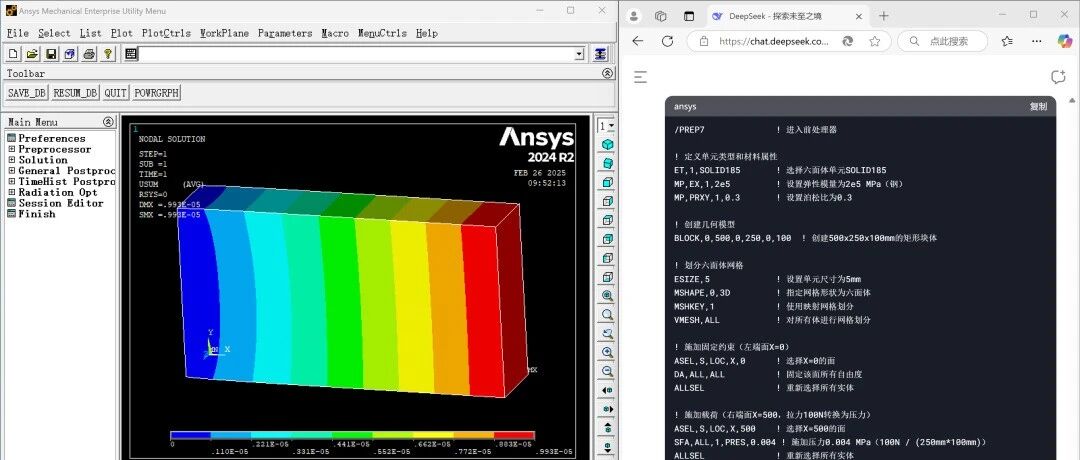Open the Select menu
The width and height of the screenshot is (1080, 460).
point(54,33)
